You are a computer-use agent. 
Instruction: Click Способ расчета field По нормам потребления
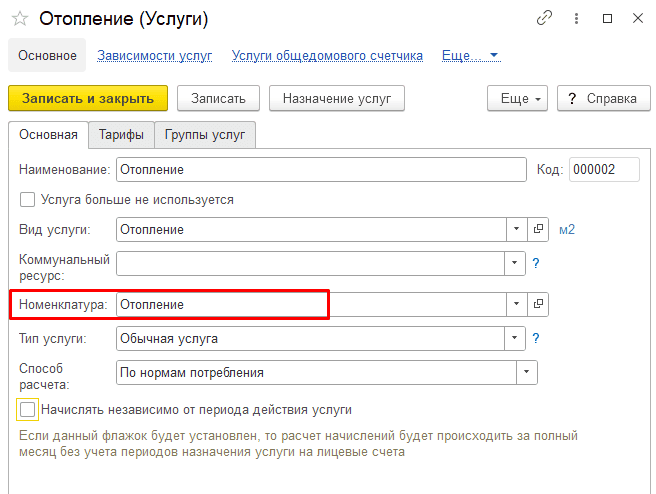point(316,372)
